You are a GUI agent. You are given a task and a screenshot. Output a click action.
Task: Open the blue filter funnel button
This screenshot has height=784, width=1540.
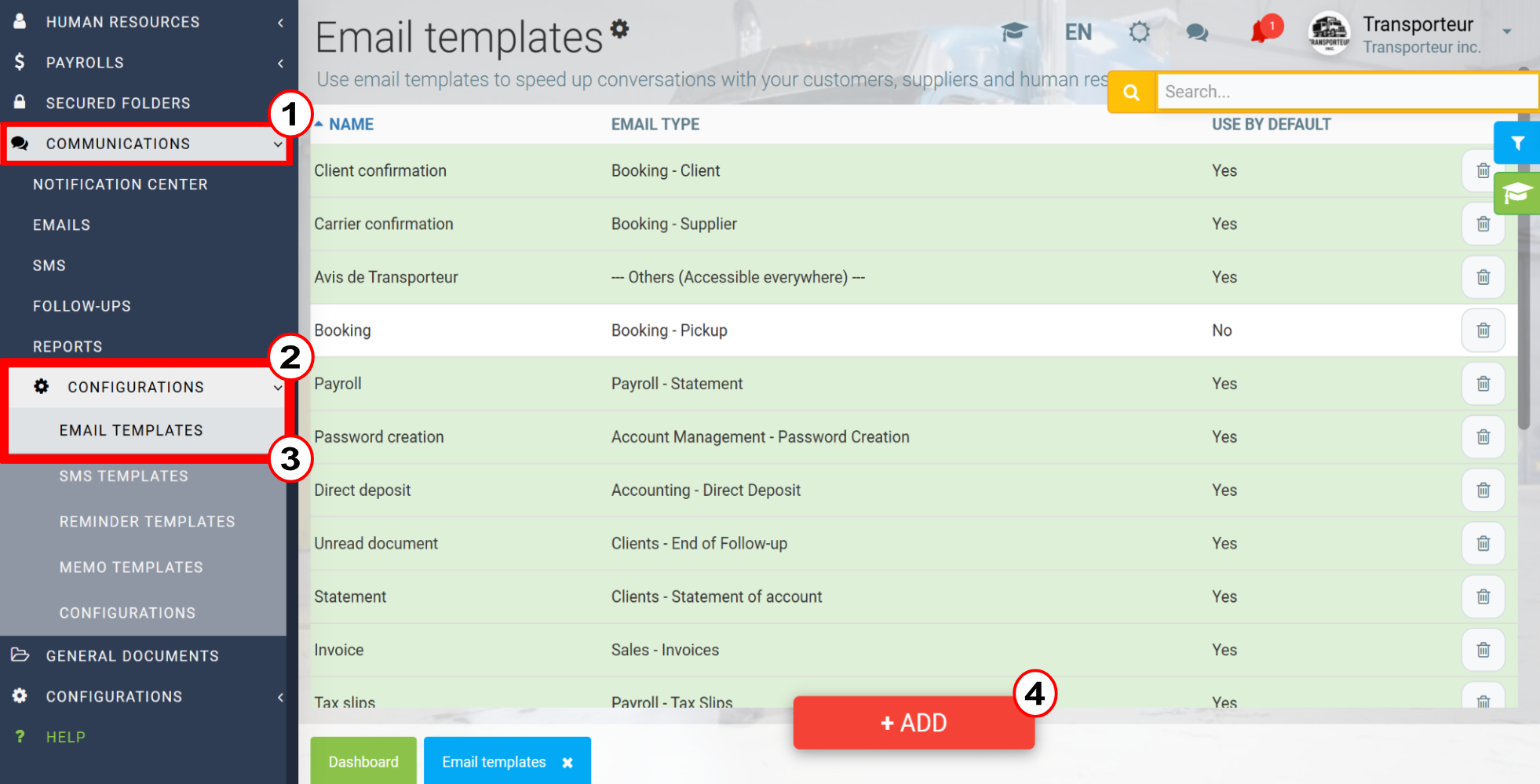1517,143
